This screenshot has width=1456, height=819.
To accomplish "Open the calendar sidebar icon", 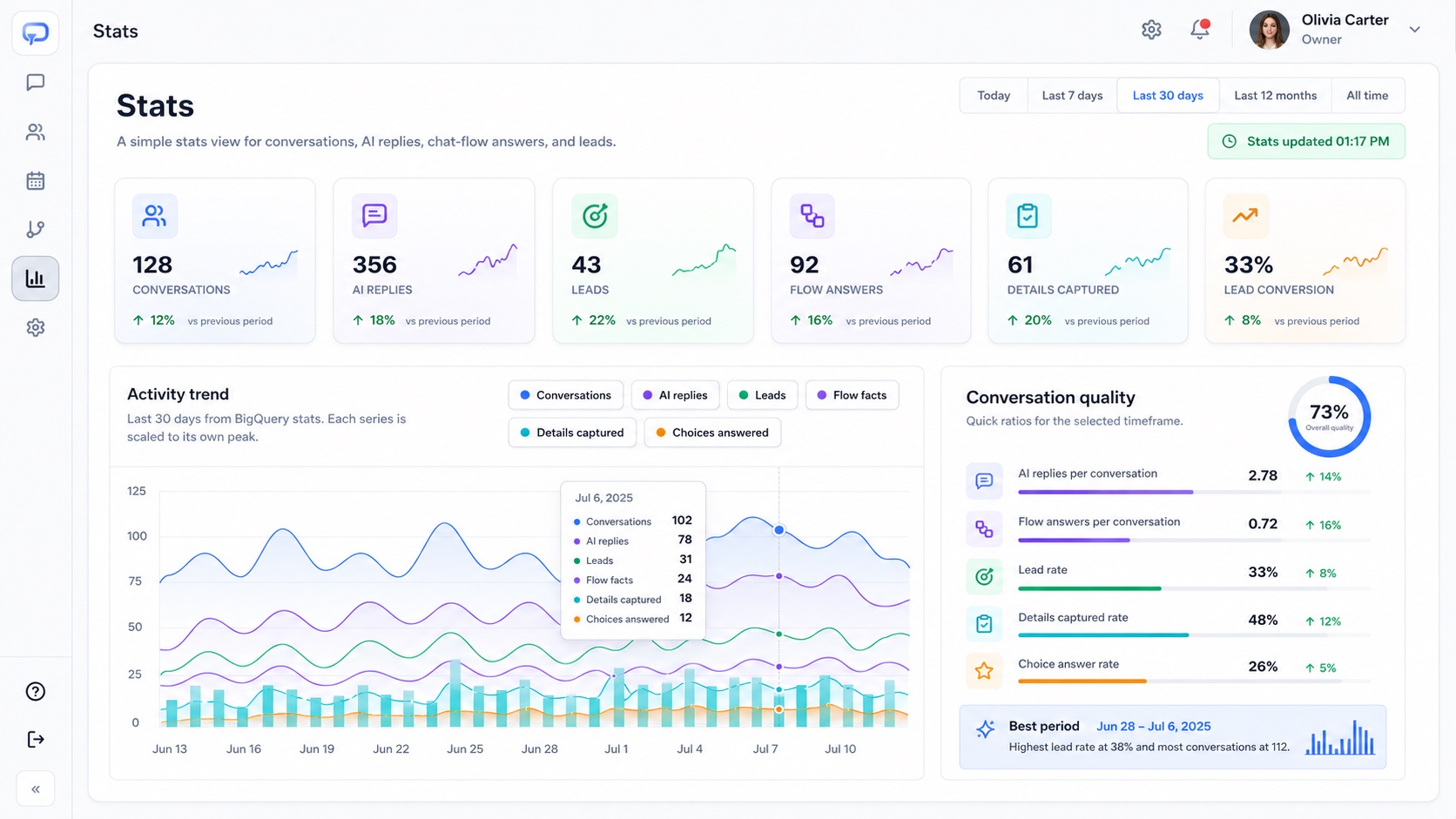I will 35,181.
